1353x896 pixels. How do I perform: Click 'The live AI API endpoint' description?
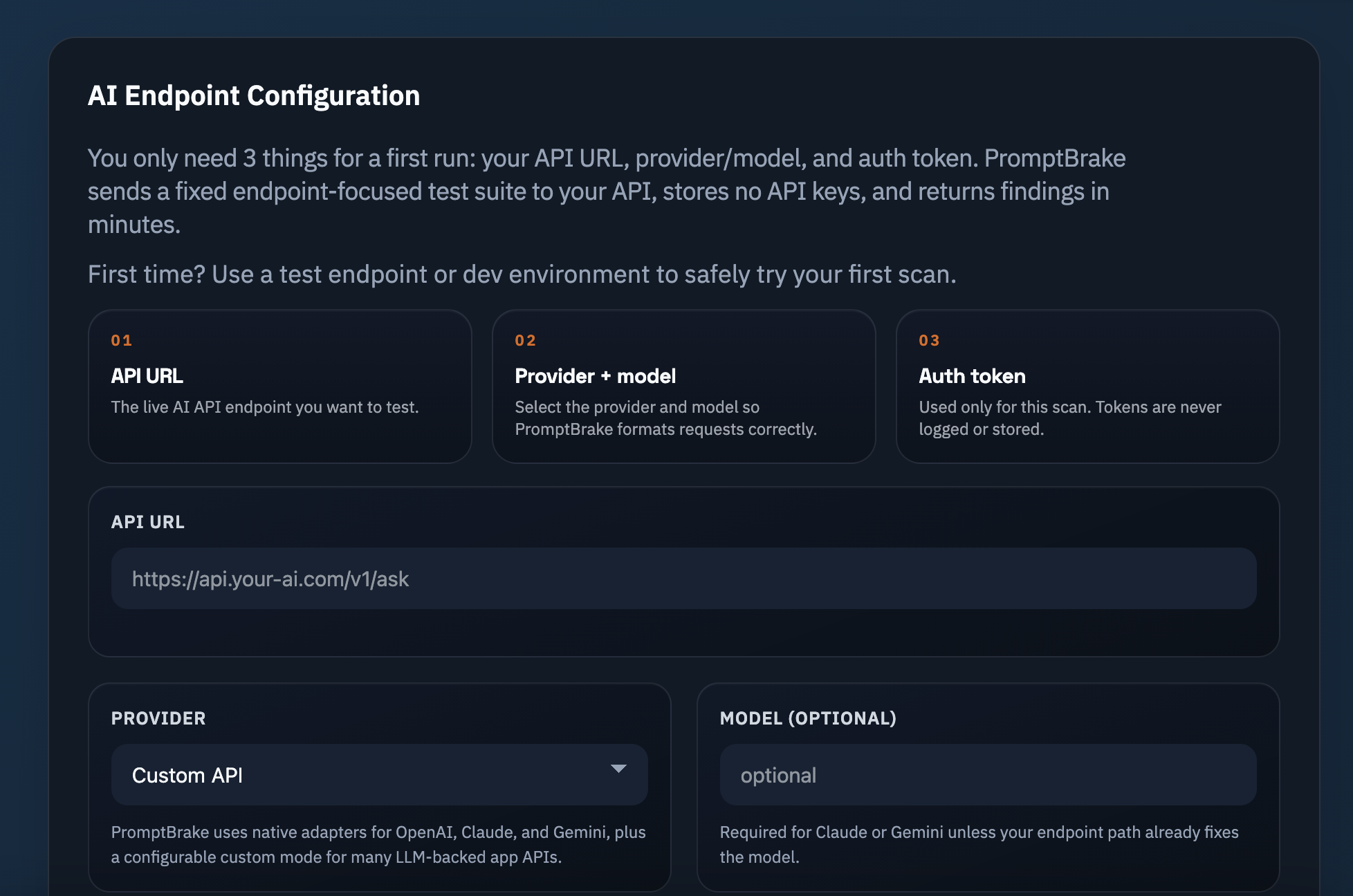coord(265,407)
